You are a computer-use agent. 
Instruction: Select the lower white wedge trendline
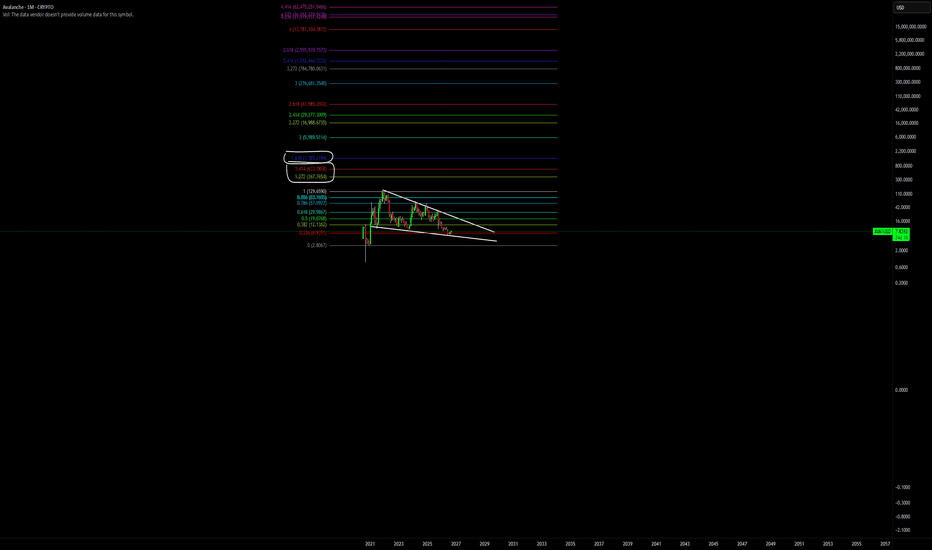tap(434, 234)
